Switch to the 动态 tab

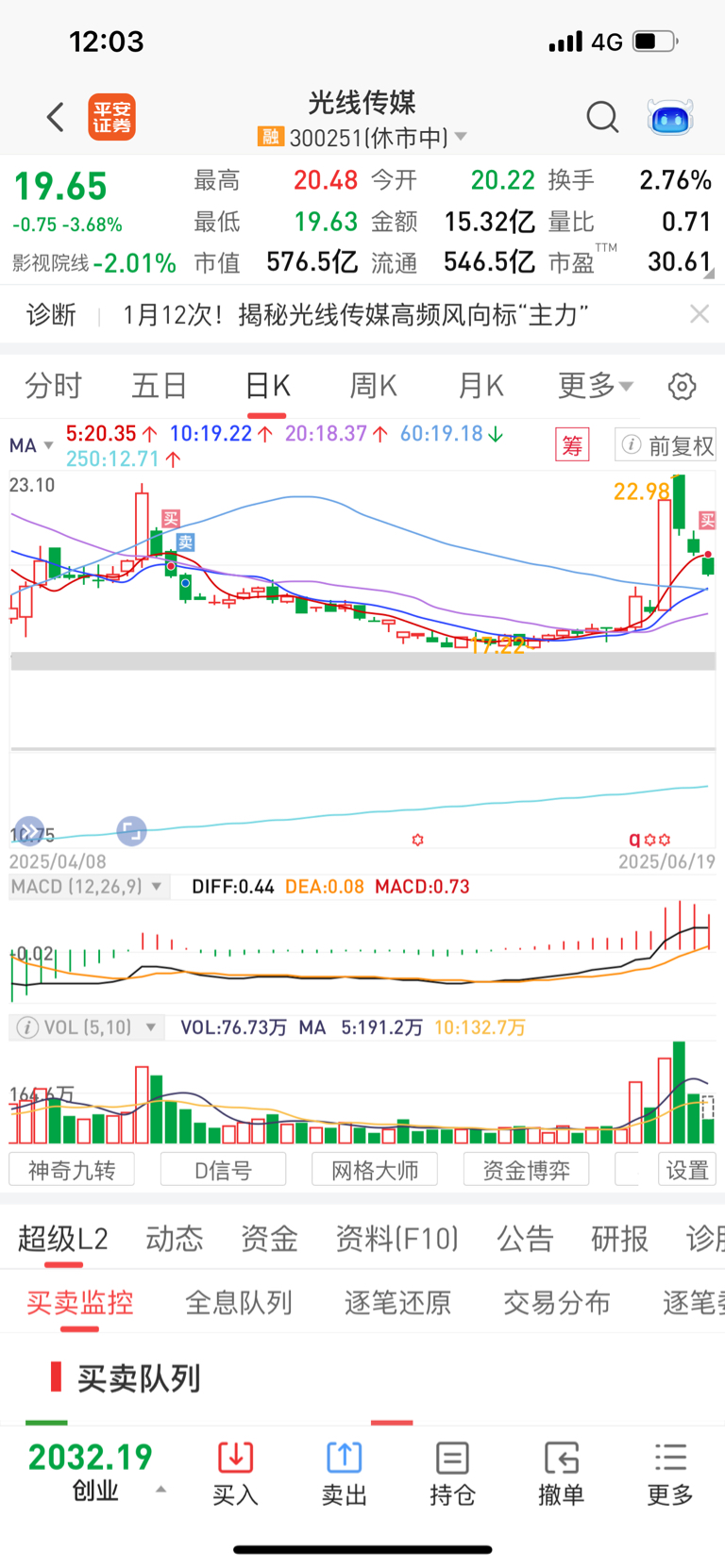click(x=174, y=1239)
